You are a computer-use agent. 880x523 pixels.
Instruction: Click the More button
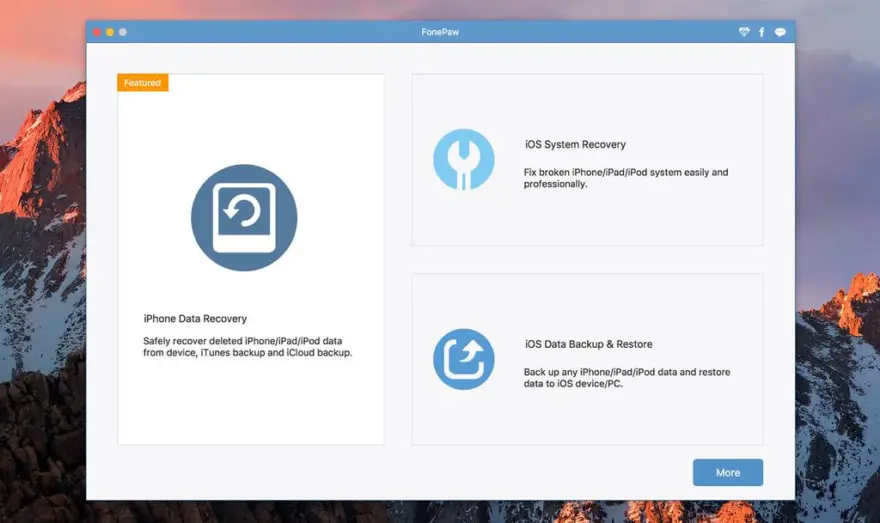click(728, 472)
